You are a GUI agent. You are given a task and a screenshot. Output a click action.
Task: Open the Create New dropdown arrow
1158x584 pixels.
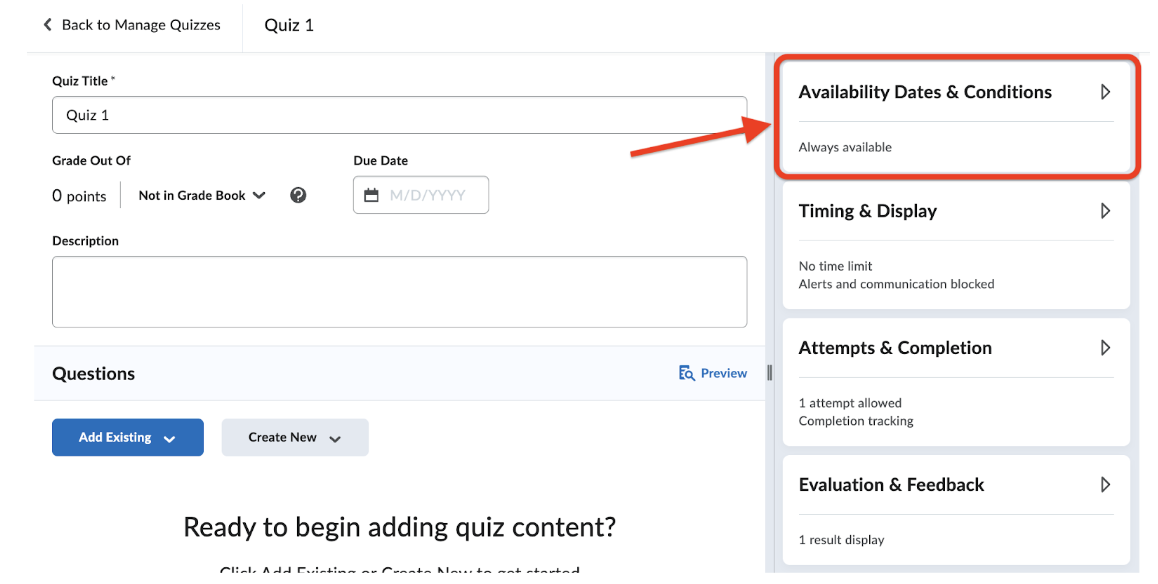point(335,437)
